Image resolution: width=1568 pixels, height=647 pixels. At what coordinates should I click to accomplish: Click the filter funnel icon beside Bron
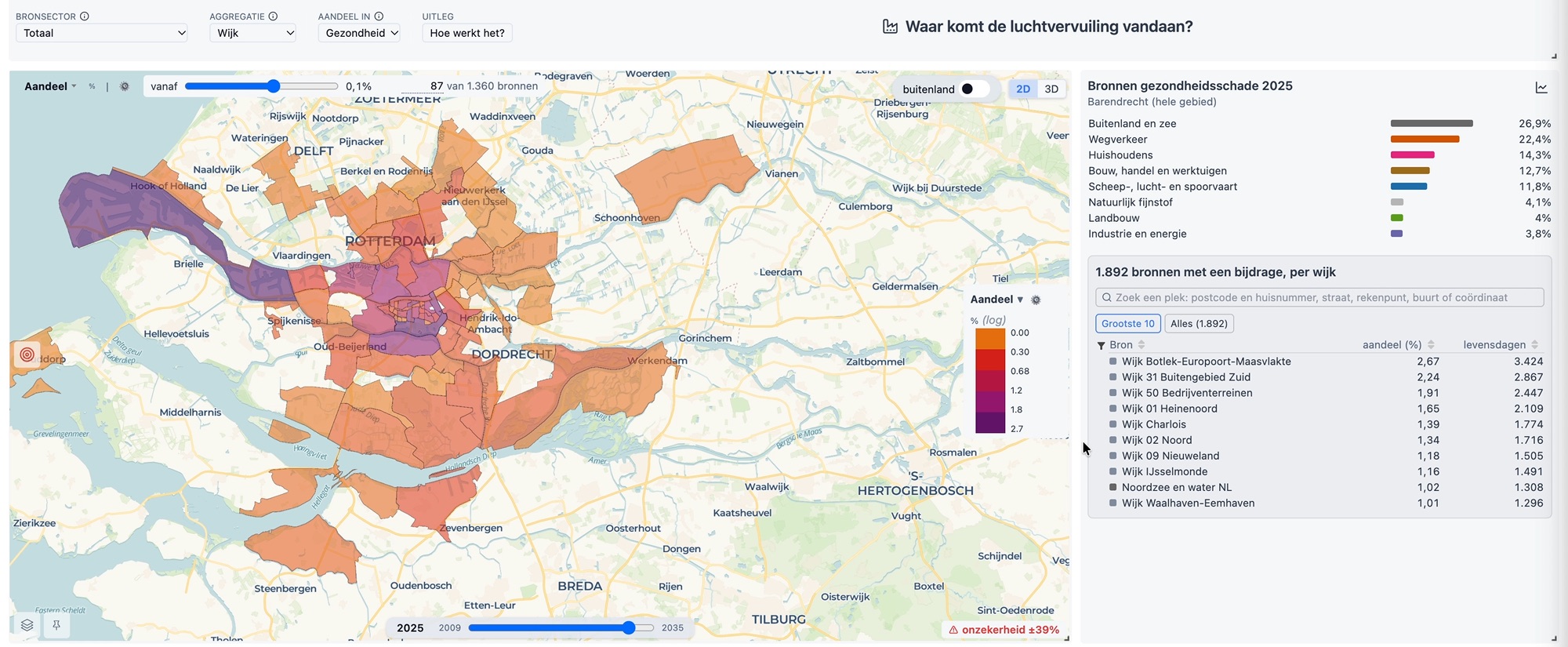click(x=1101, y=345)
